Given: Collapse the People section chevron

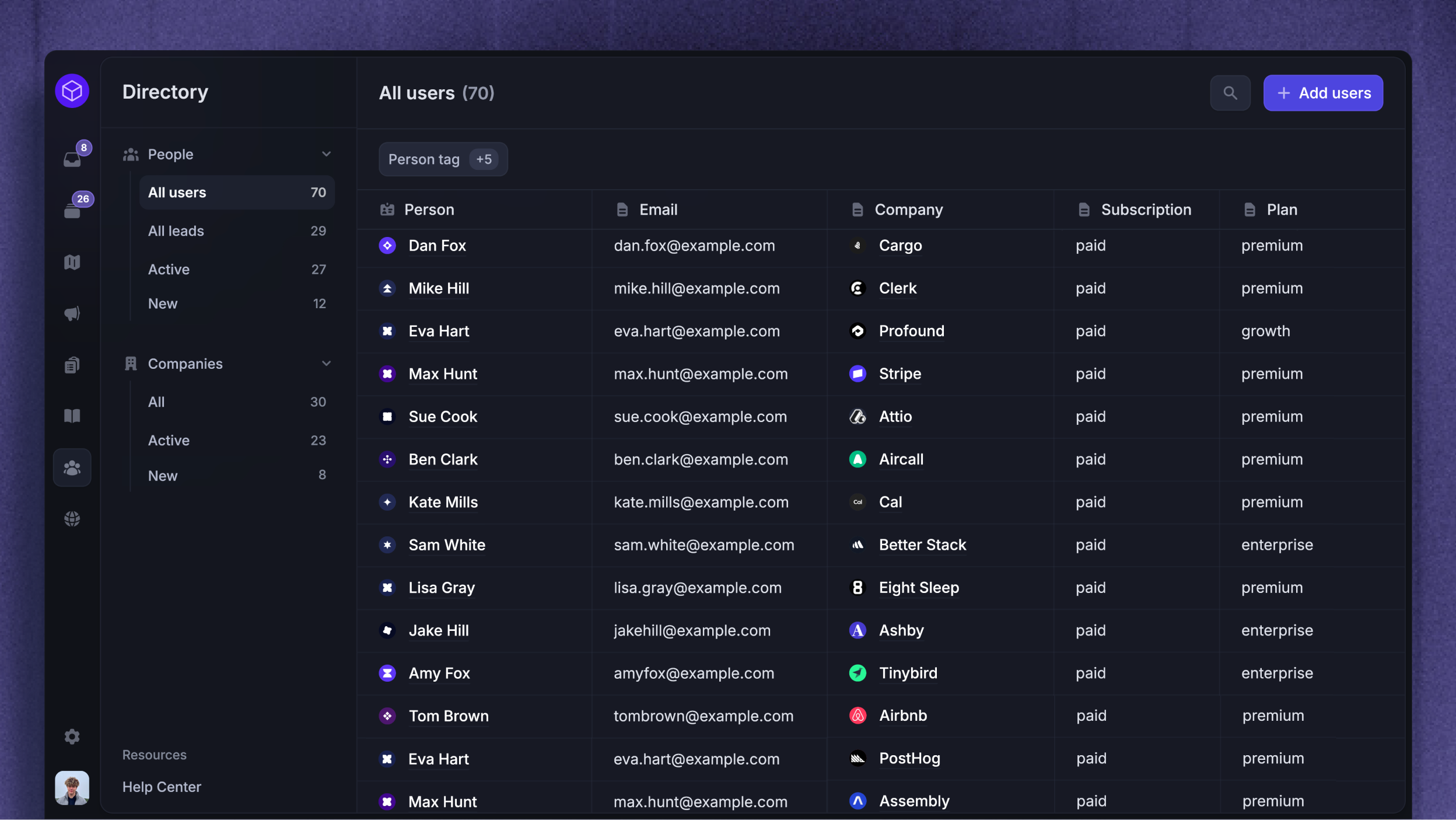Looking at the screenshot, I should pos(326,154).
